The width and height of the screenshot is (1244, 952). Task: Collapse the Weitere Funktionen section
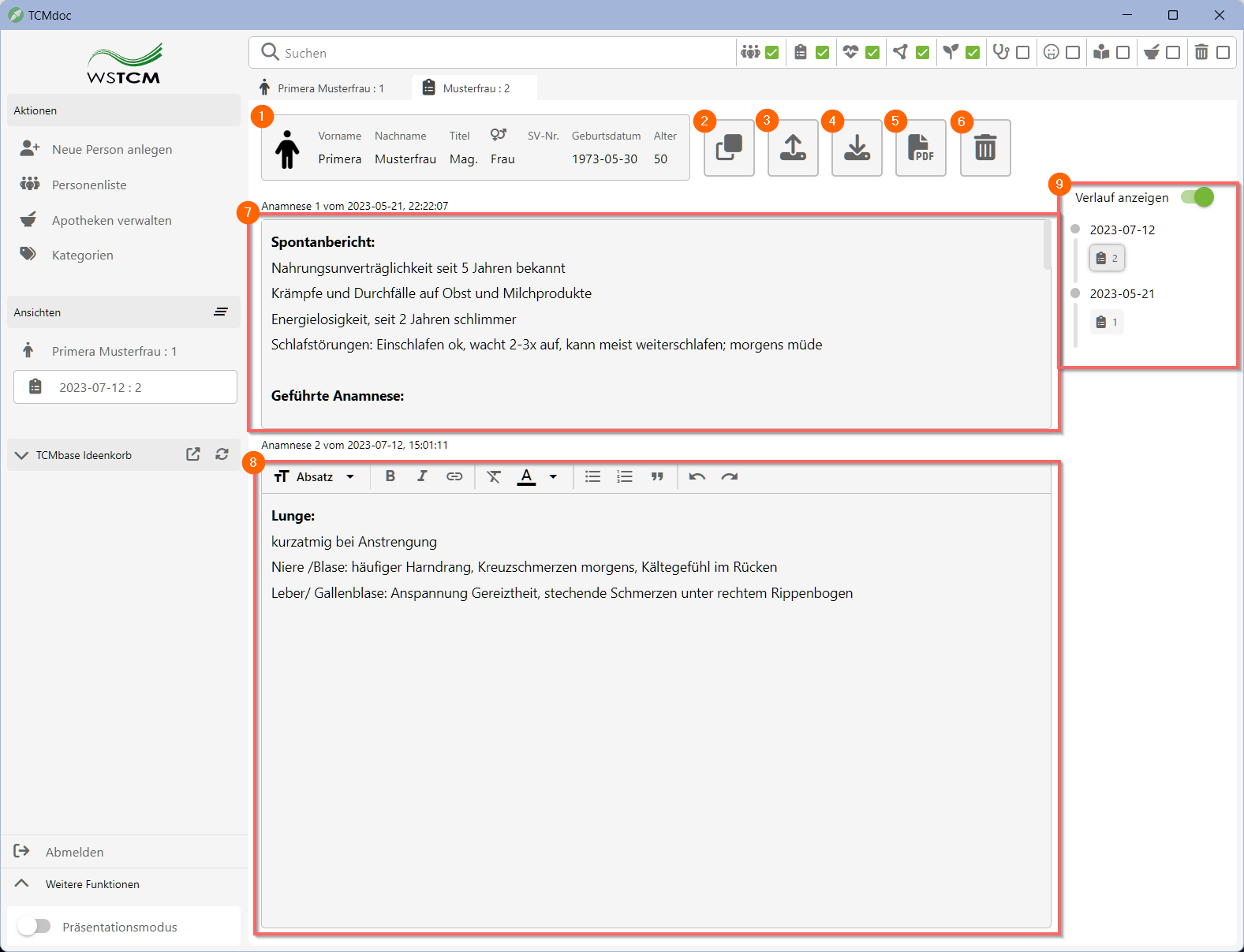(22, 884)
